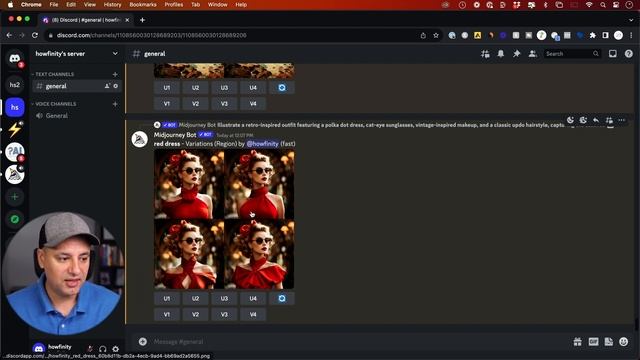Image resolution: width=640 pixels, height=360 pixels.
Task: Upscale image with lower U2 button
Action: coord(196,298)
